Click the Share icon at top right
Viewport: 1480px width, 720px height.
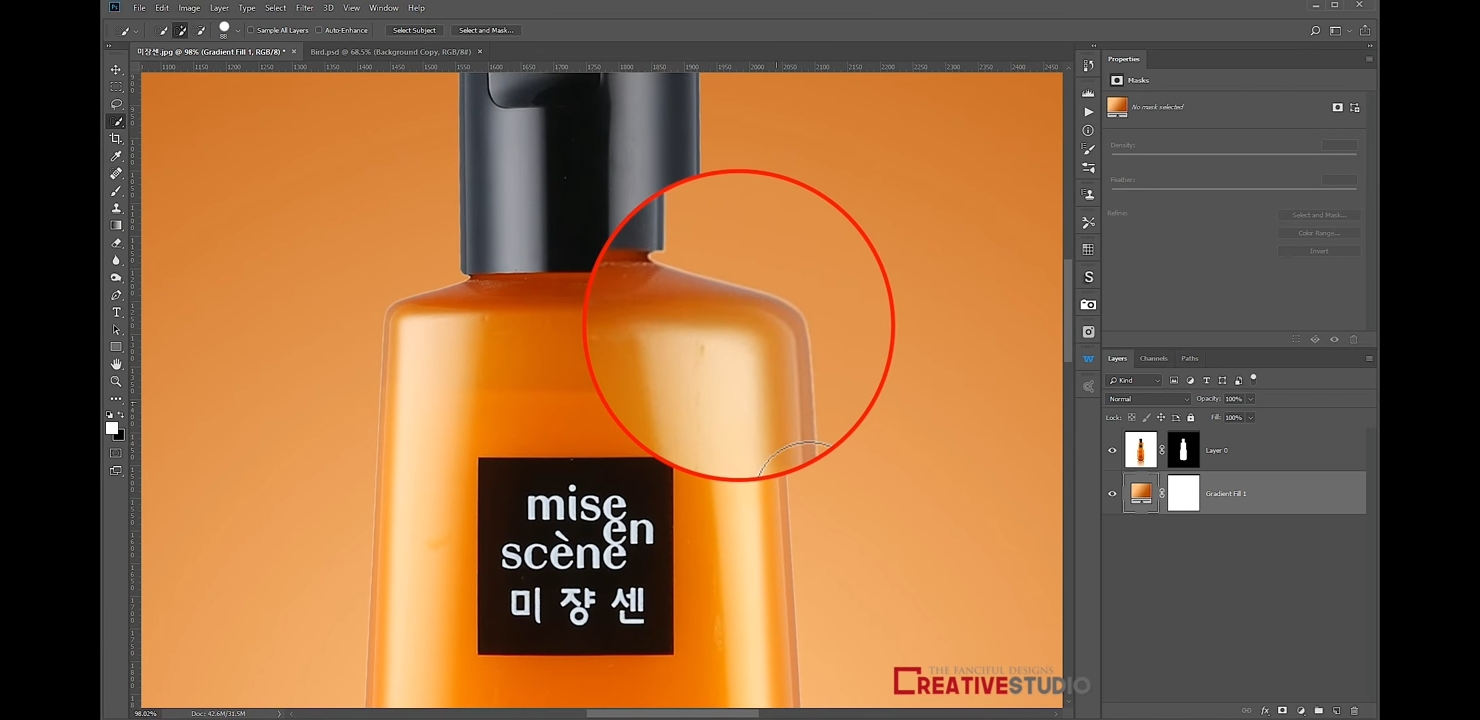(1365, 31)
